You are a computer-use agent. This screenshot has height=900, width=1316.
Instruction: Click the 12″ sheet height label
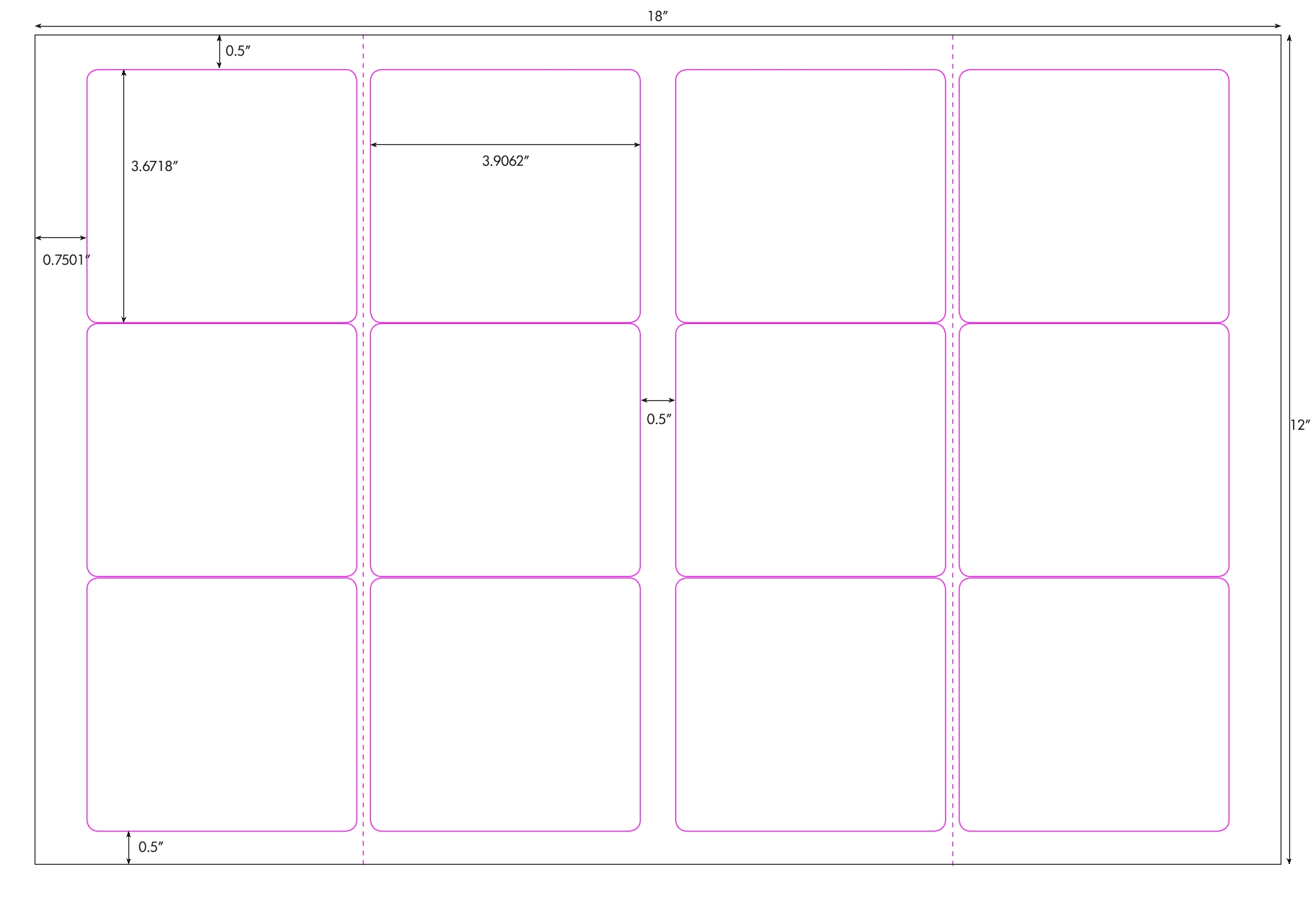[x=1300, y=425]
